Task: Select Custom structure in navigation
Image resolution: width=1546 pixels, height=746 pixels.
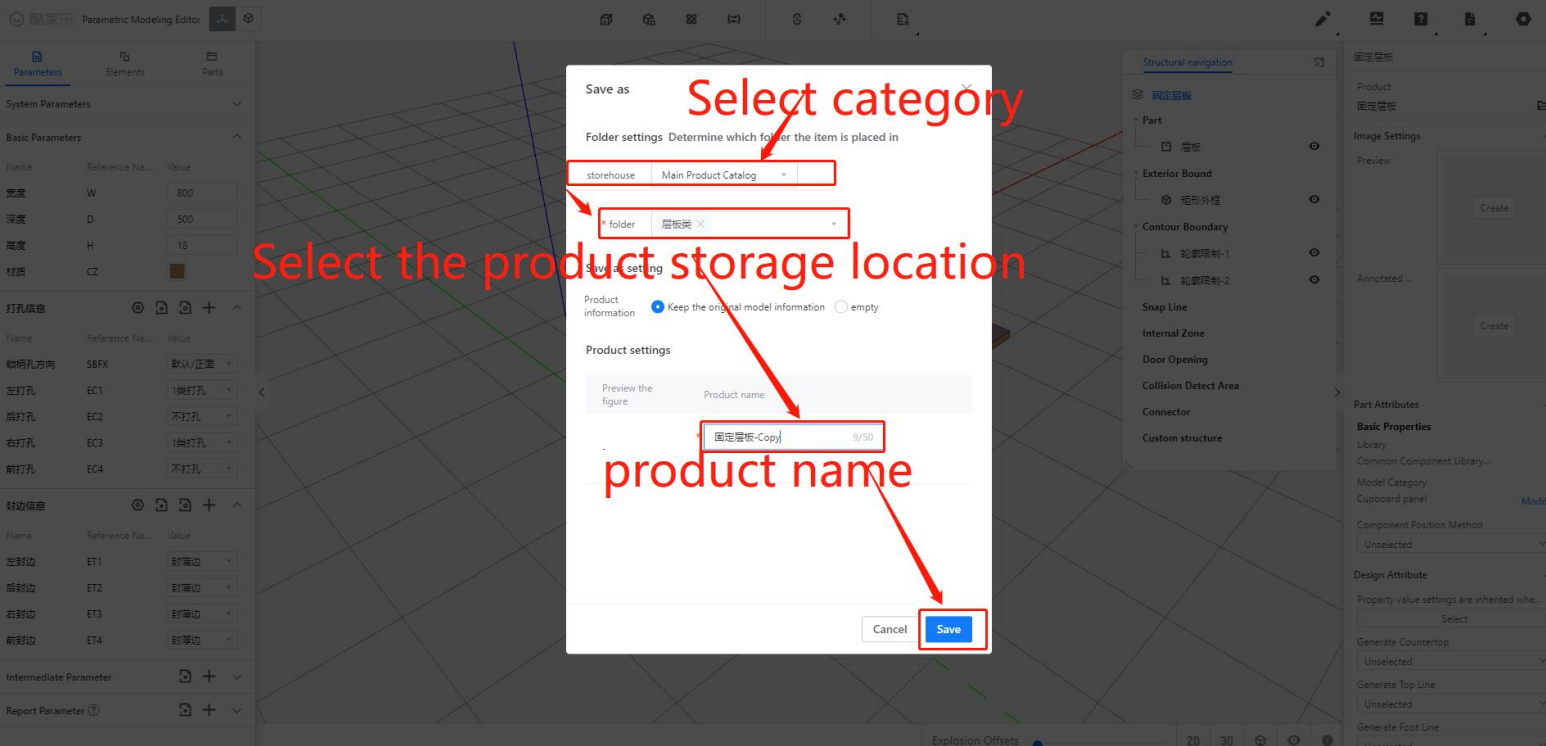Action: point(1182,438)
